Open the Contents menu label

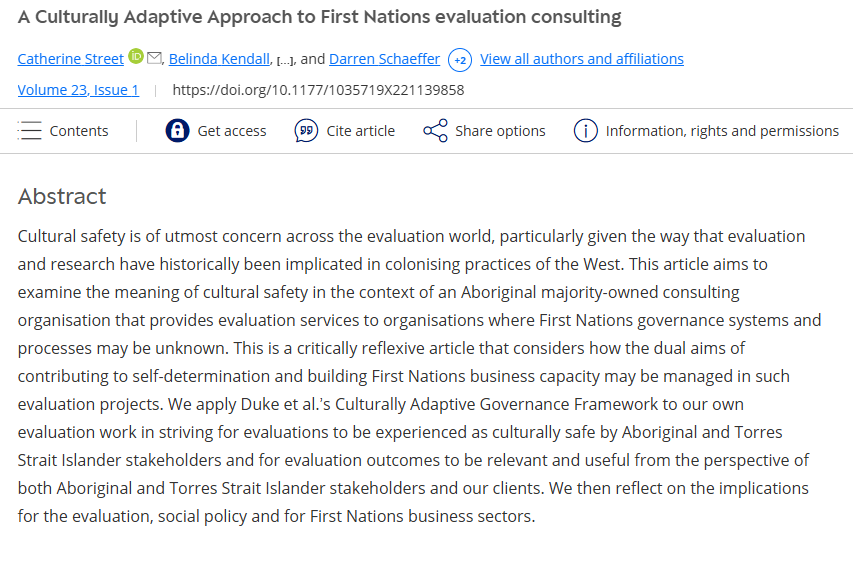[79, 131]
